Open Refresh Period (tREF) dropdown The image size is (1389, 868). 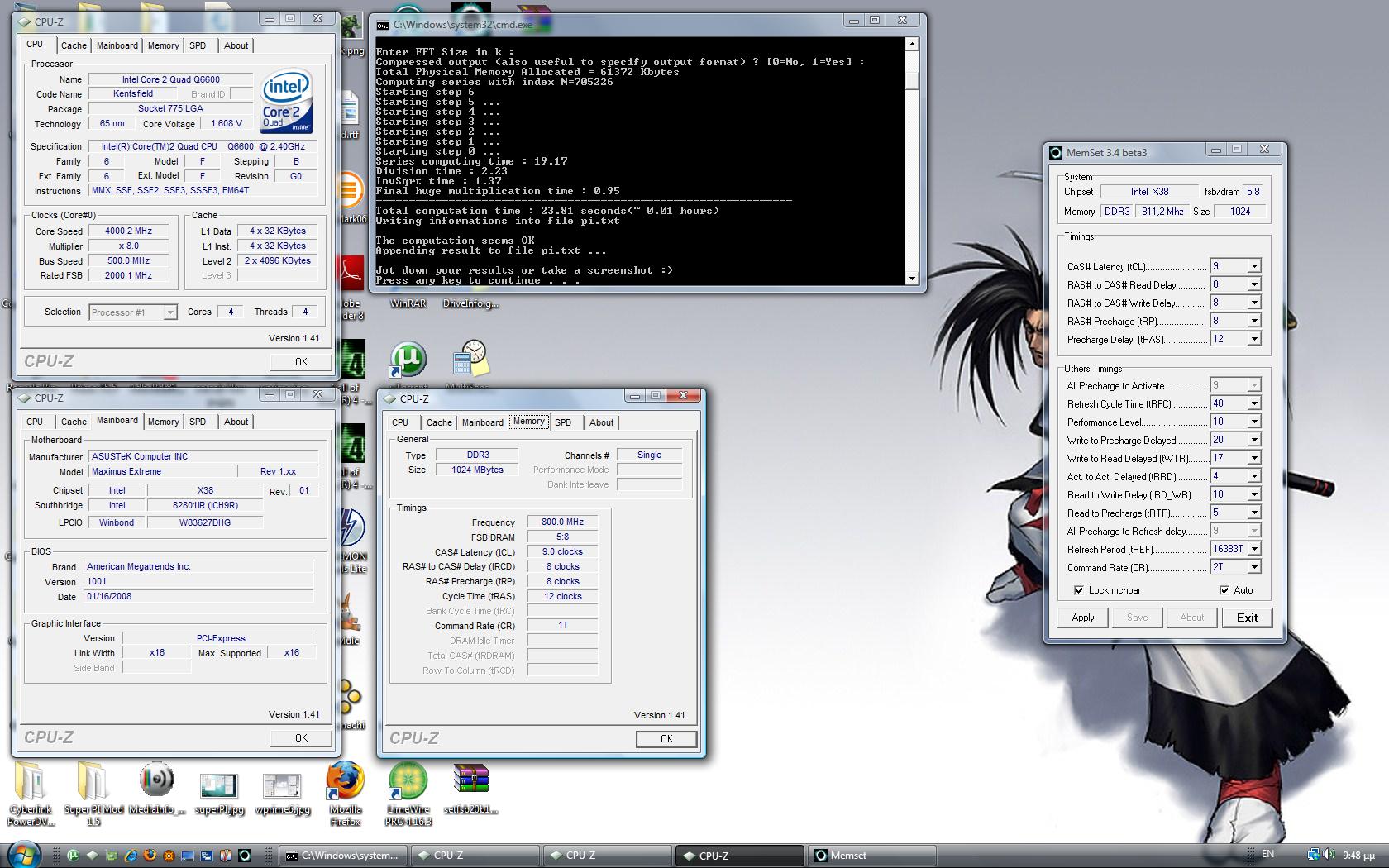click(1254, 549)
